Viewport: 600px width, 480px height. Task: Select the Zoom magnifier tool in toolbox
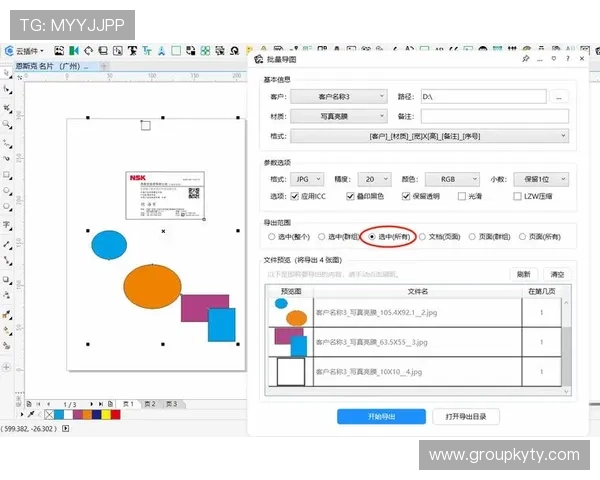point(7,124)
